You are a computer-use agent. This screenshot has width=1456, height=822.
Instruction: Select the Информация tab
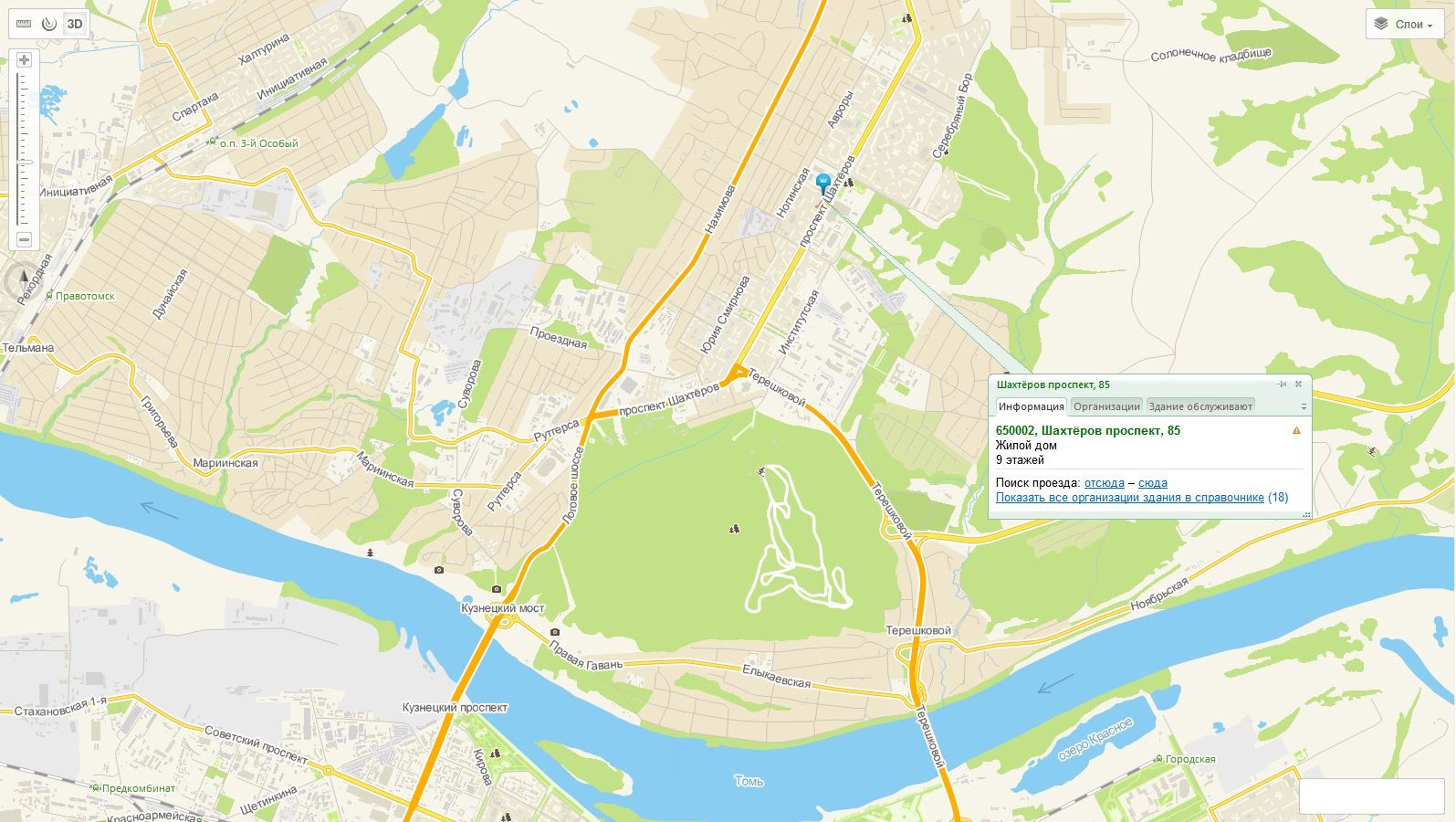click(1031, 406)
